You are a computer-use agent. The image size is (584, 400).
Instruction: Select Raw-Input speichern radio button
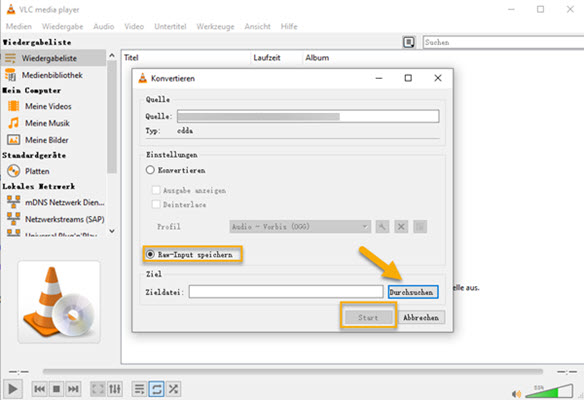coord(150,255)
